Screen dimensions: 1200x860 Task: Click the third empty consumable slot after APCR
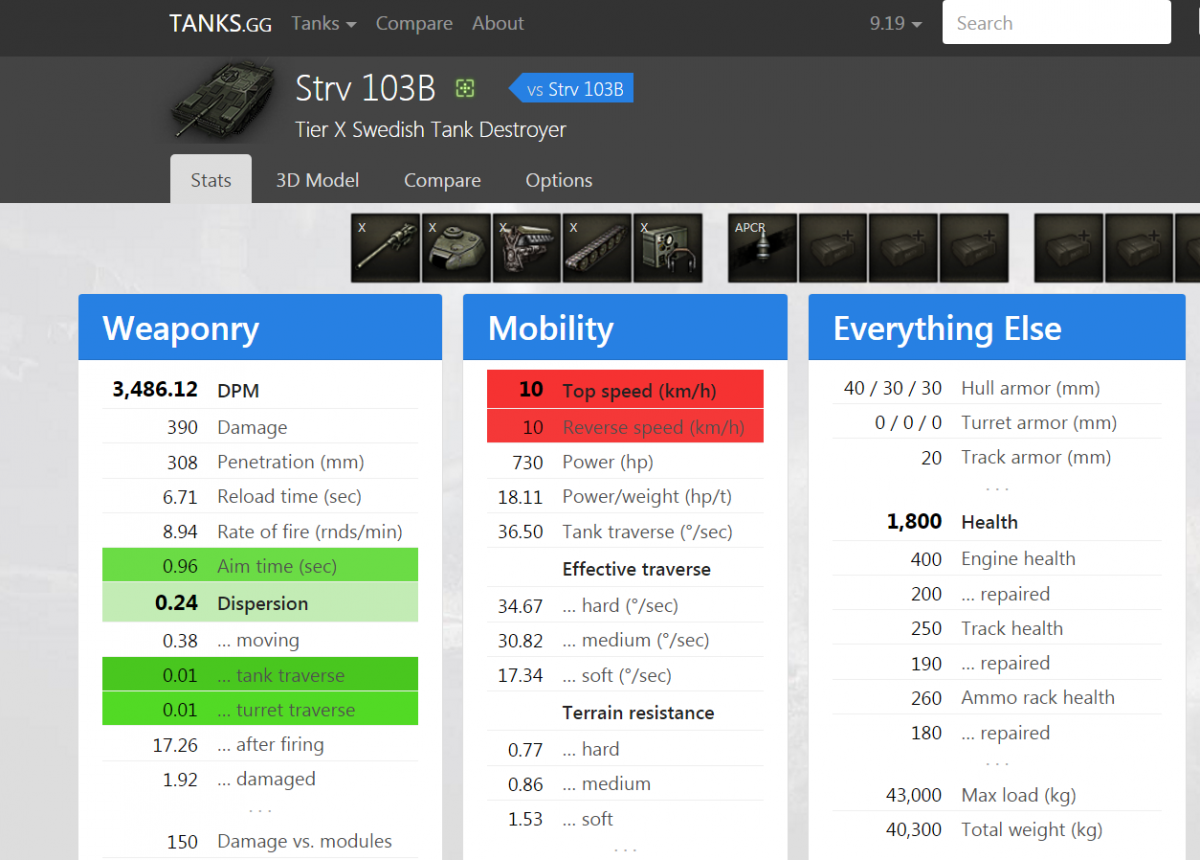tap(975, 248)
